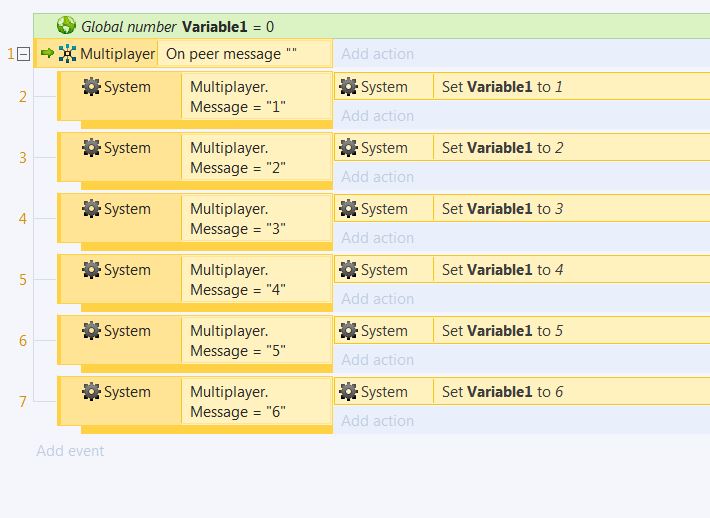The width and height of the screenshot is (710, 518).
Task: Click System gear icon in Message = "6" condition
Action: (x=91, y=392)
